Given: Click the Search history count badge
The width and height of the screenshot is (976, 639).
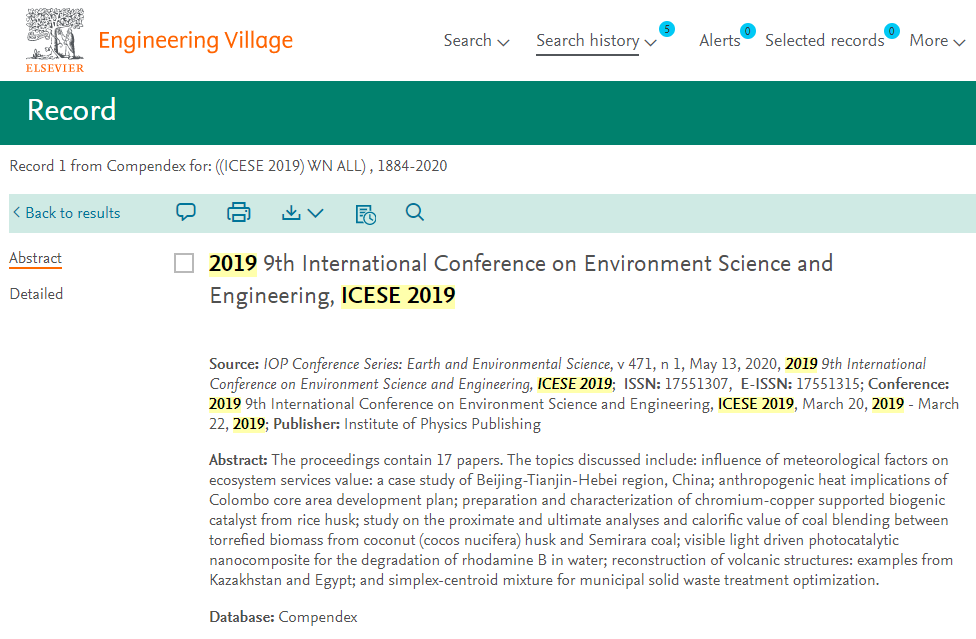Looking at the screenshot, I should [667, 29].
